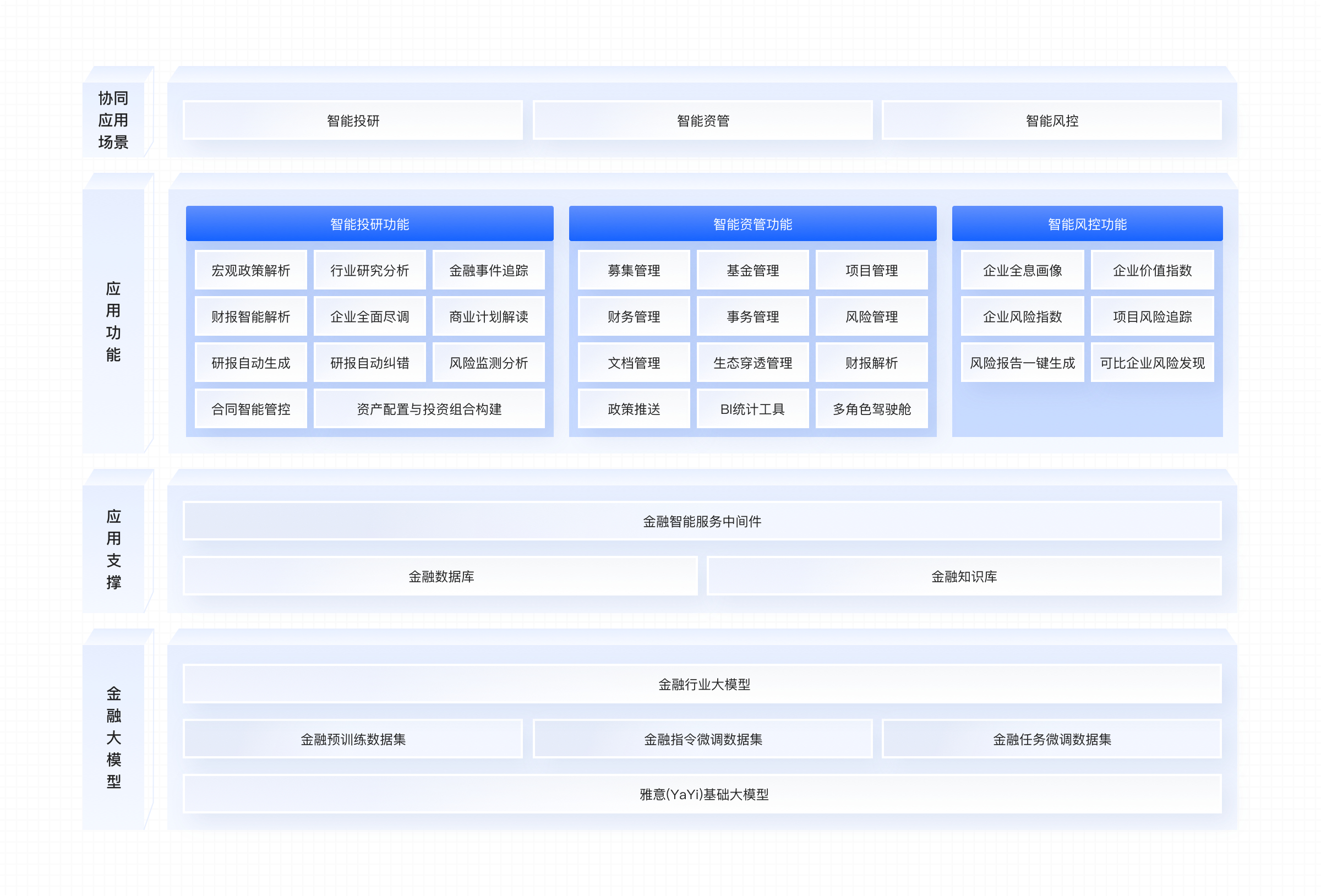Click the 生态穿透管理 tile
This screenshot has width=1321, height=896.
(752, 363)
